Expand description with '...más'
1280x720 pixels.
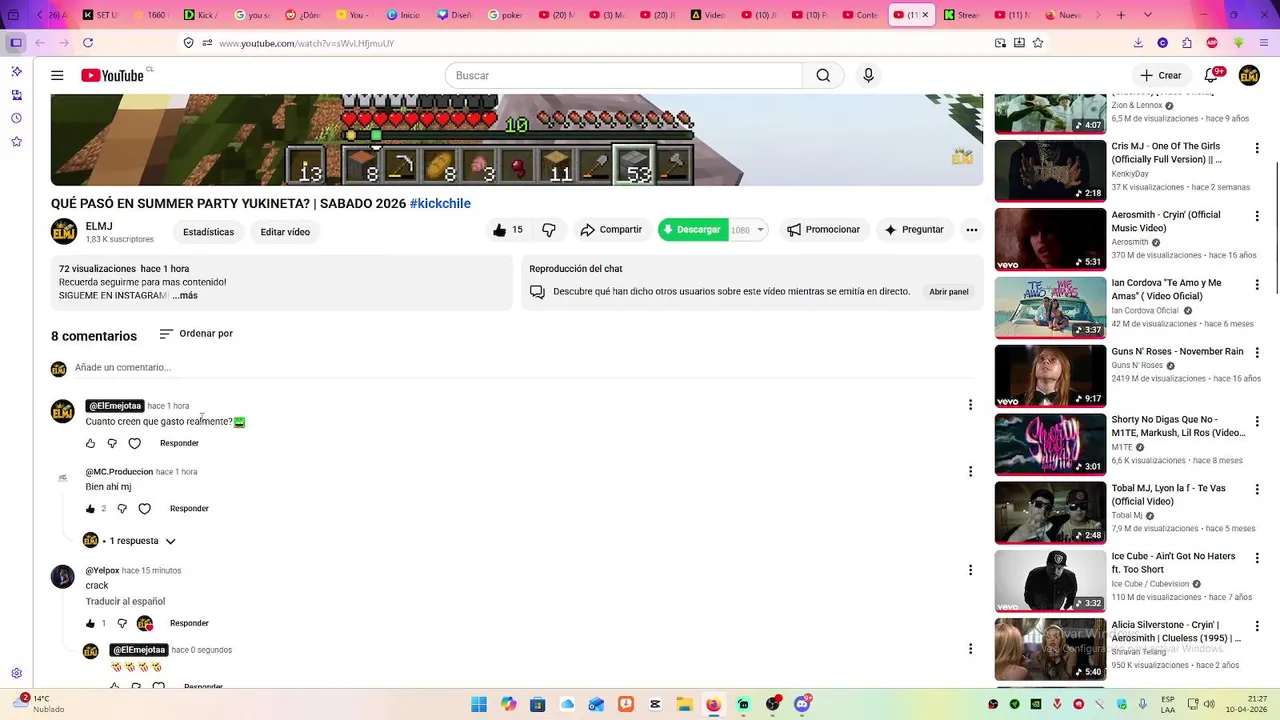coord(185,296)
